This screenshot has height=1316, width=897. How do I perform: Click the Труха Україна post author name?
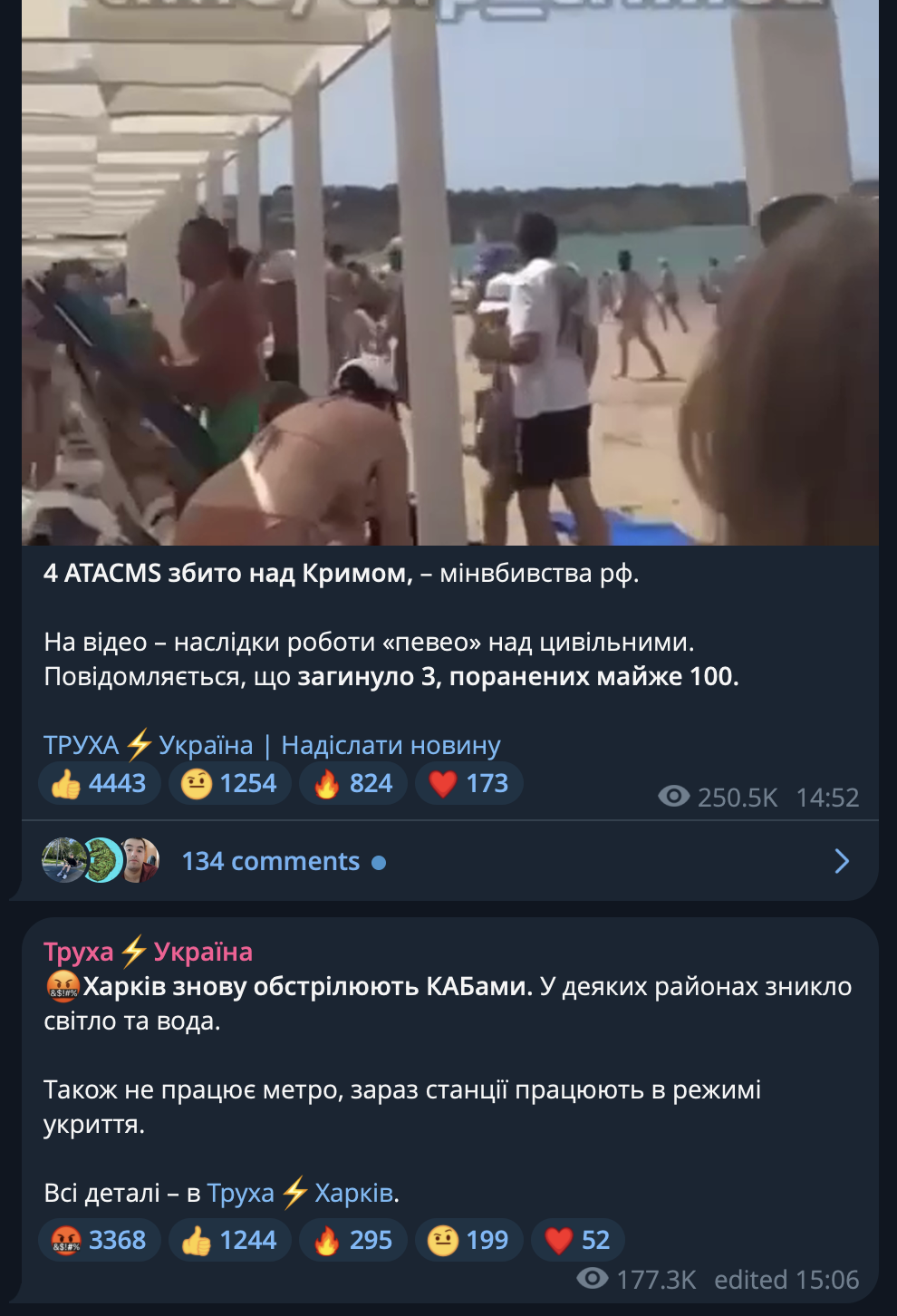click(x=149, y=952)
